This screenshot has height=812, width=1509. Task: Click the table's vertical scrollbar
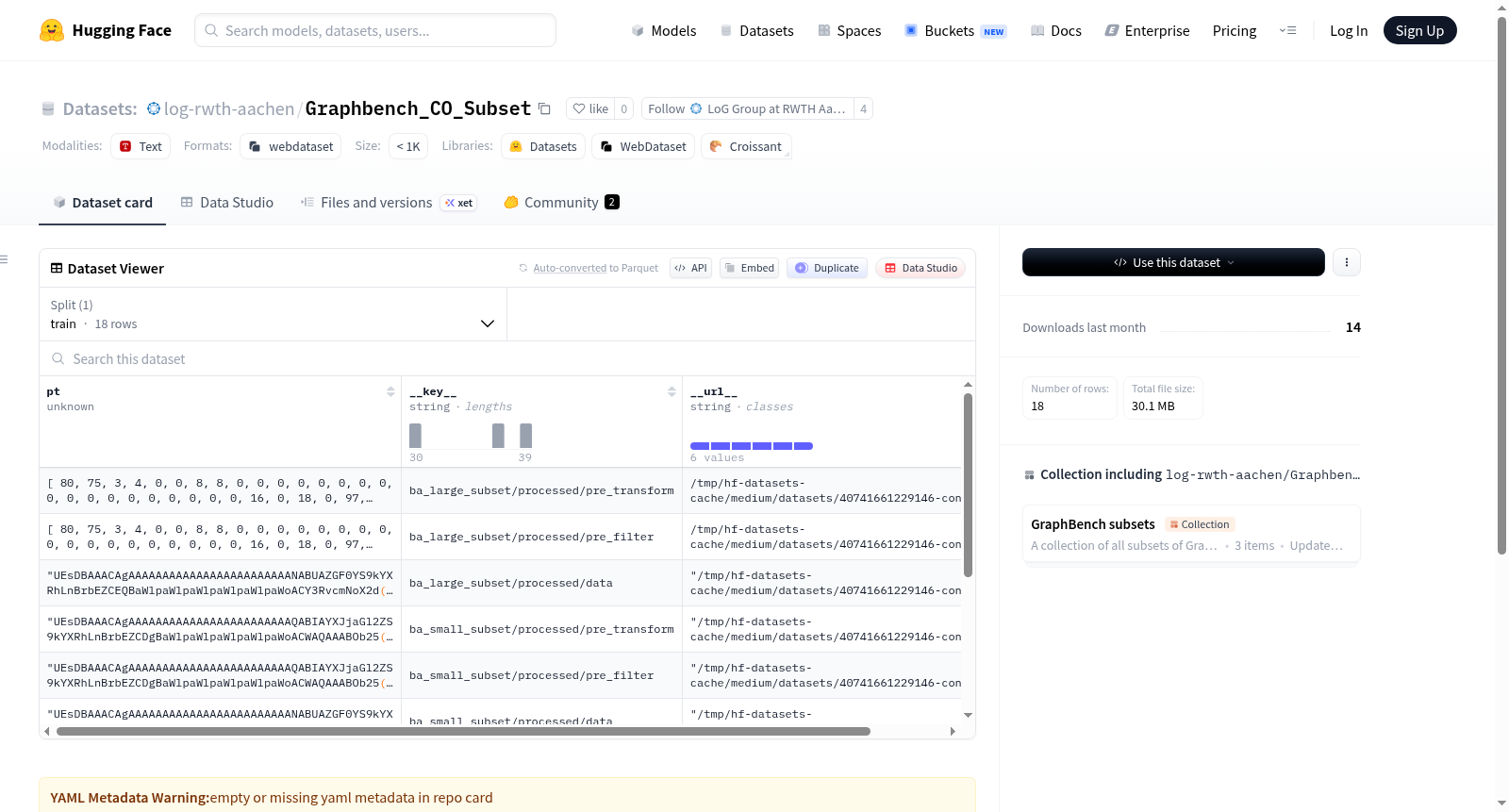[968, 485]
